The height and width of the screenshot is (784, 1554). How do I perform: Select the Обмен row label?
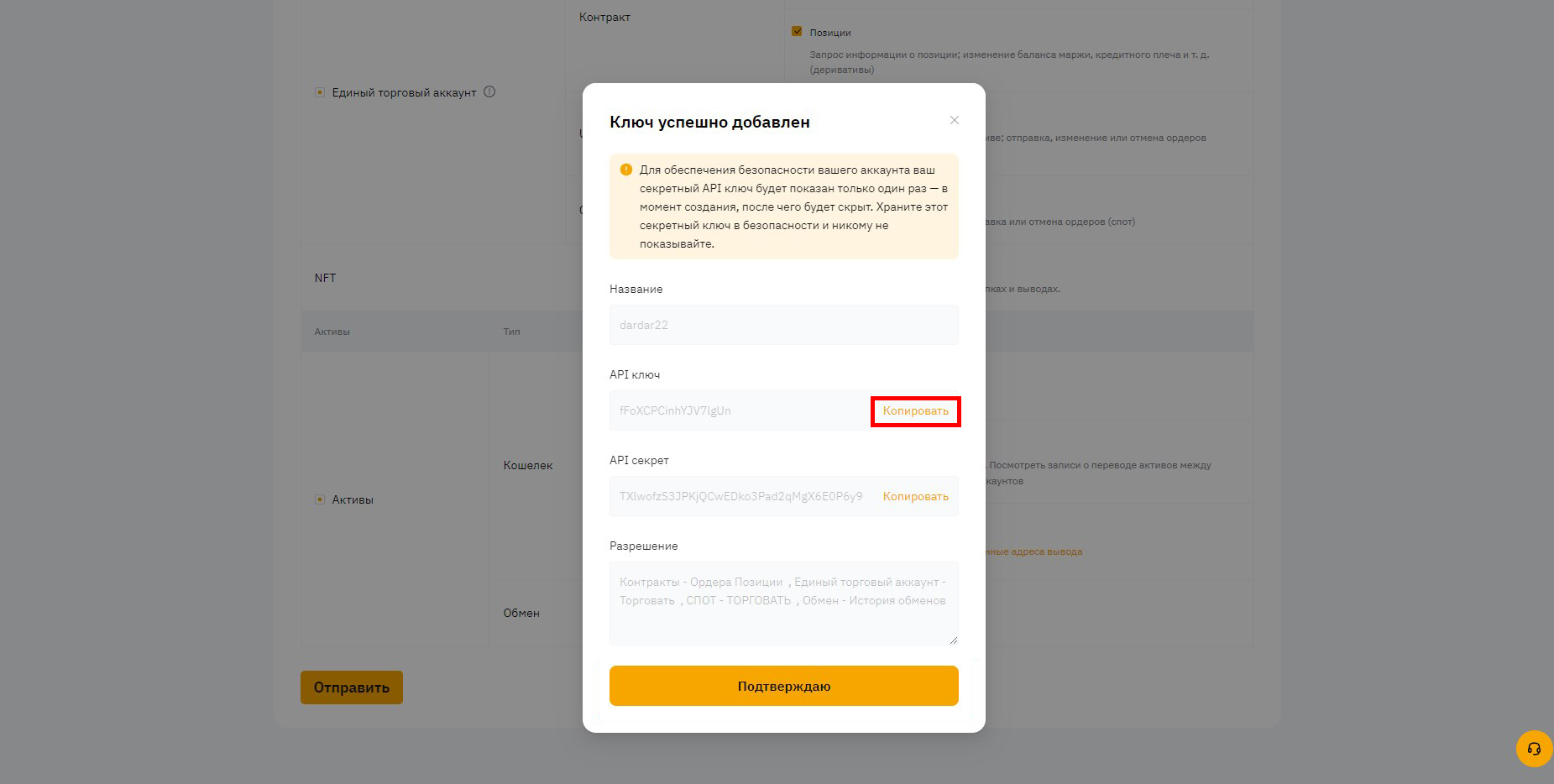521,613
